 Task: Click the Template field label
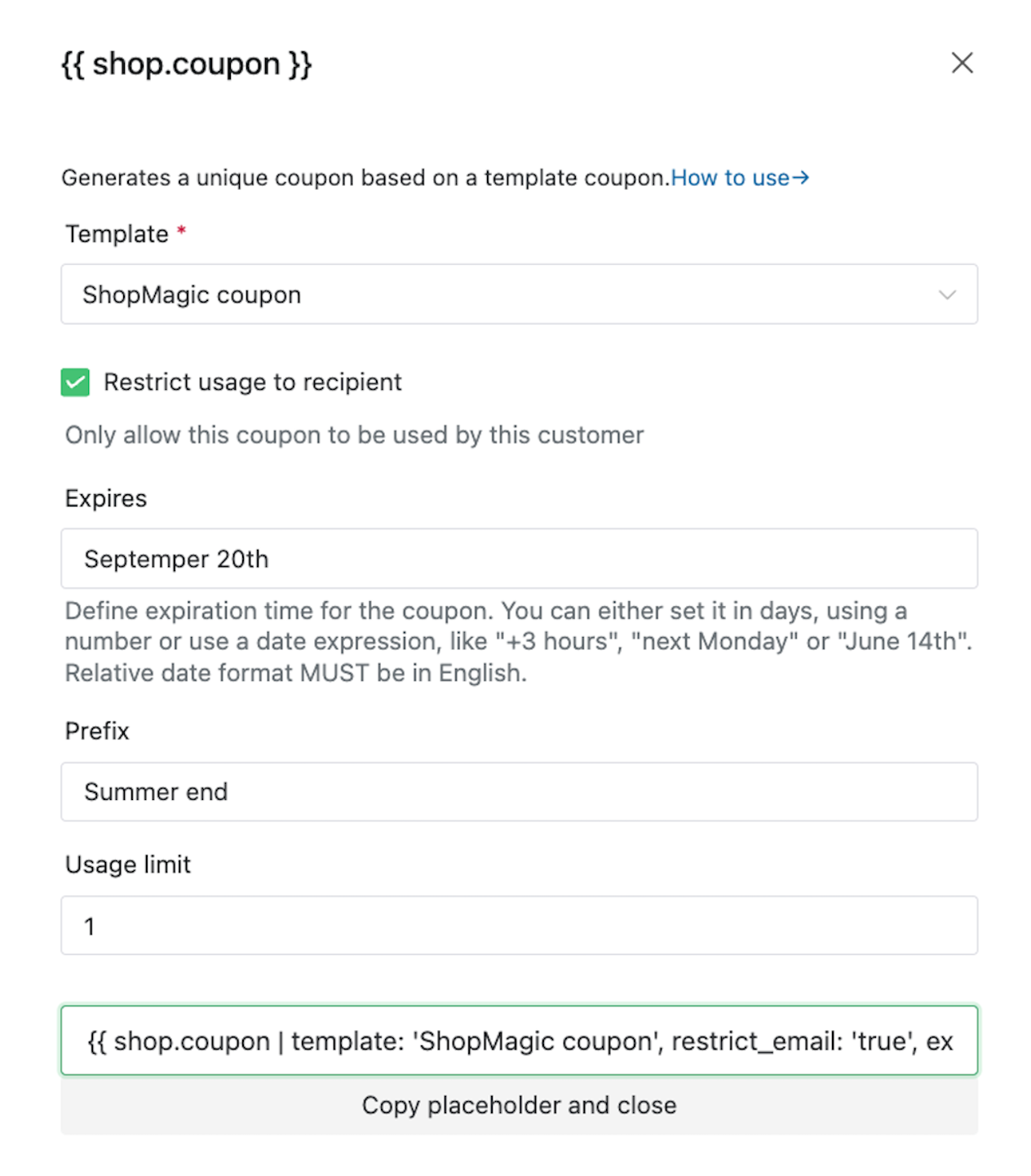click(117, 234)
